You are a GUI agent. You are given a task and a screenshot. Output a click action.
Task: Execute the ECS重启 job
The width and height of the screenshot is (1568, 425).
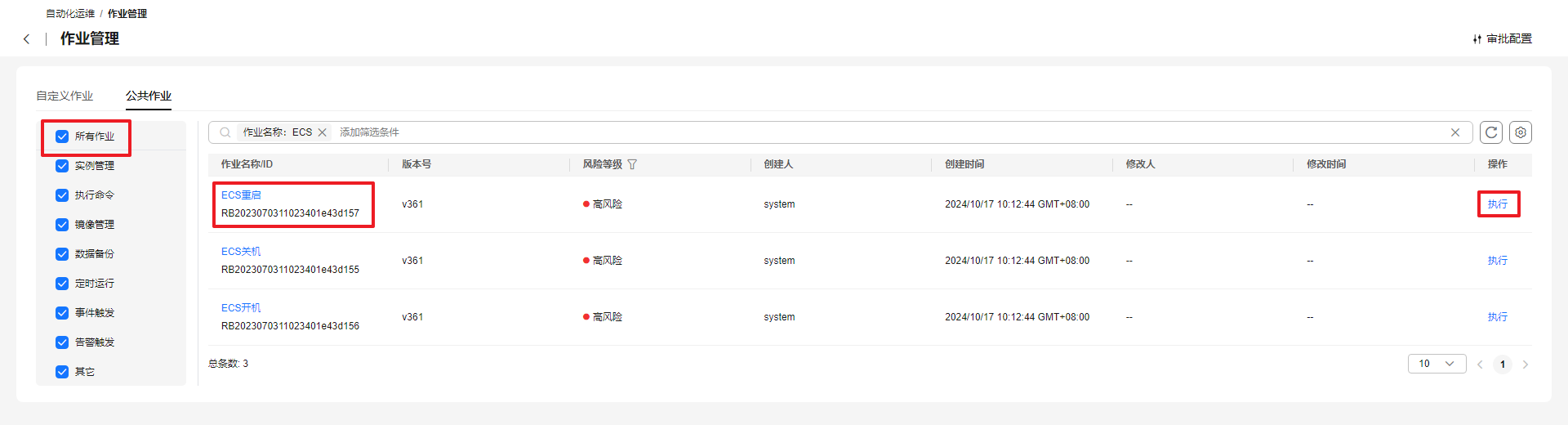[1498, 204]
